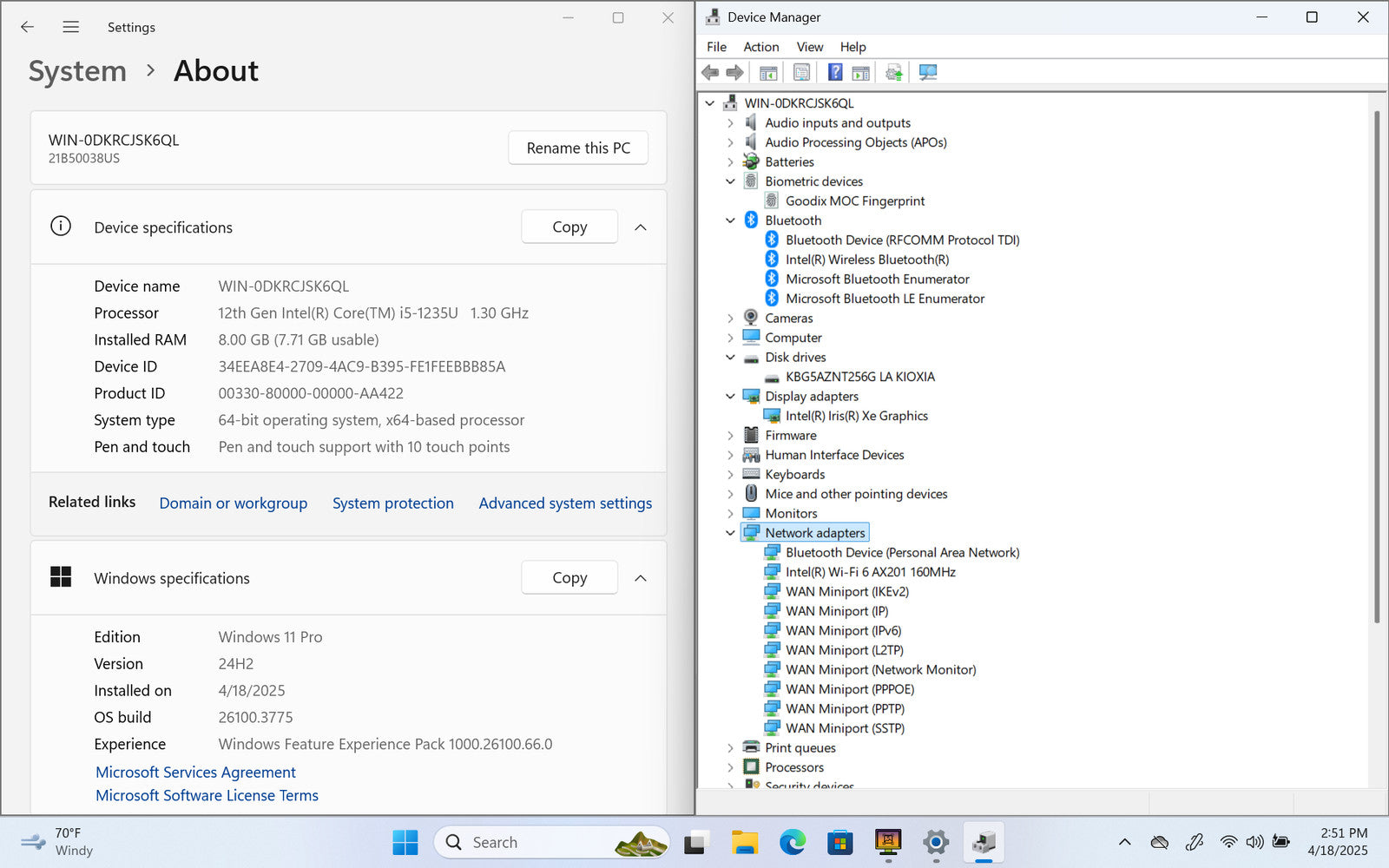
Task: Expand the Firmware node
Action: 730,436
